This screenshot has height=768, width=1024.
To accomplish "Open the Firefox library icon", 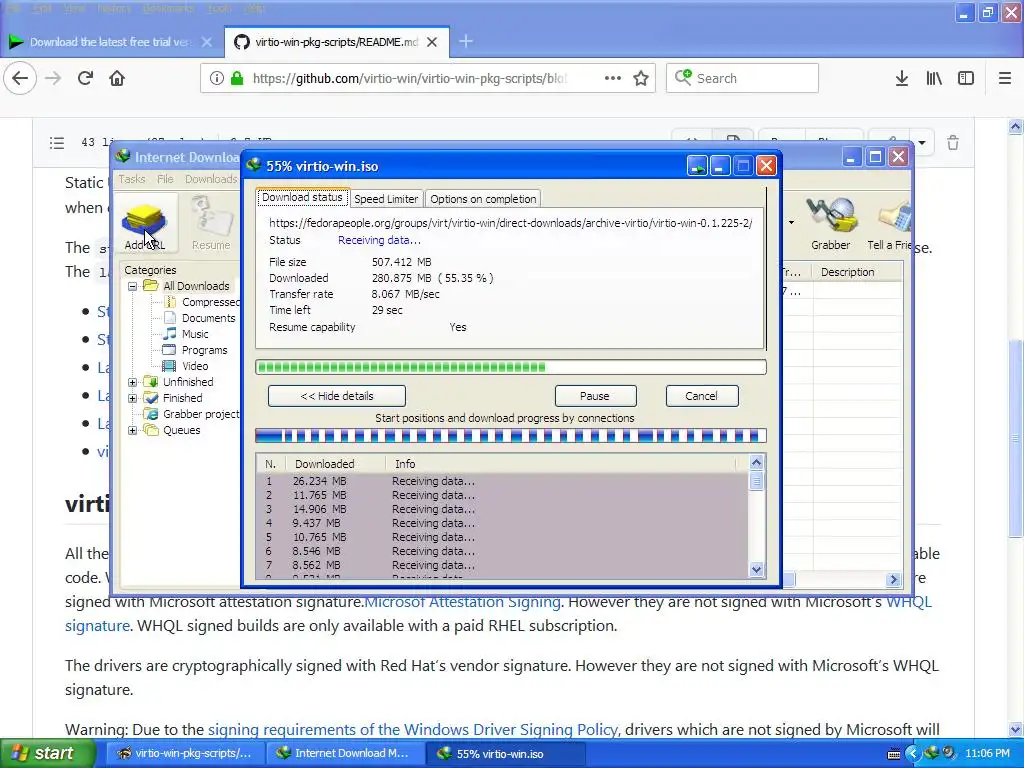I will coord(934,78).
